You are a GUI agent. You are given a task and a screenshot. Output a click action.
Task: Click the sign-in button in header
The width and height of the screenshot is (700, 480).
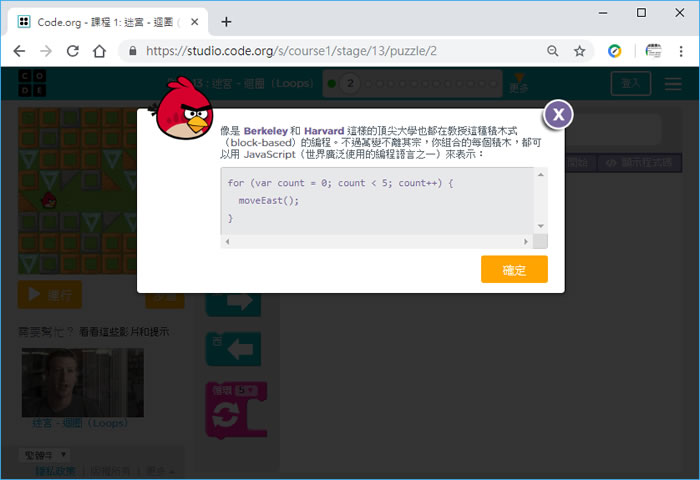click(x=630, y=83)
